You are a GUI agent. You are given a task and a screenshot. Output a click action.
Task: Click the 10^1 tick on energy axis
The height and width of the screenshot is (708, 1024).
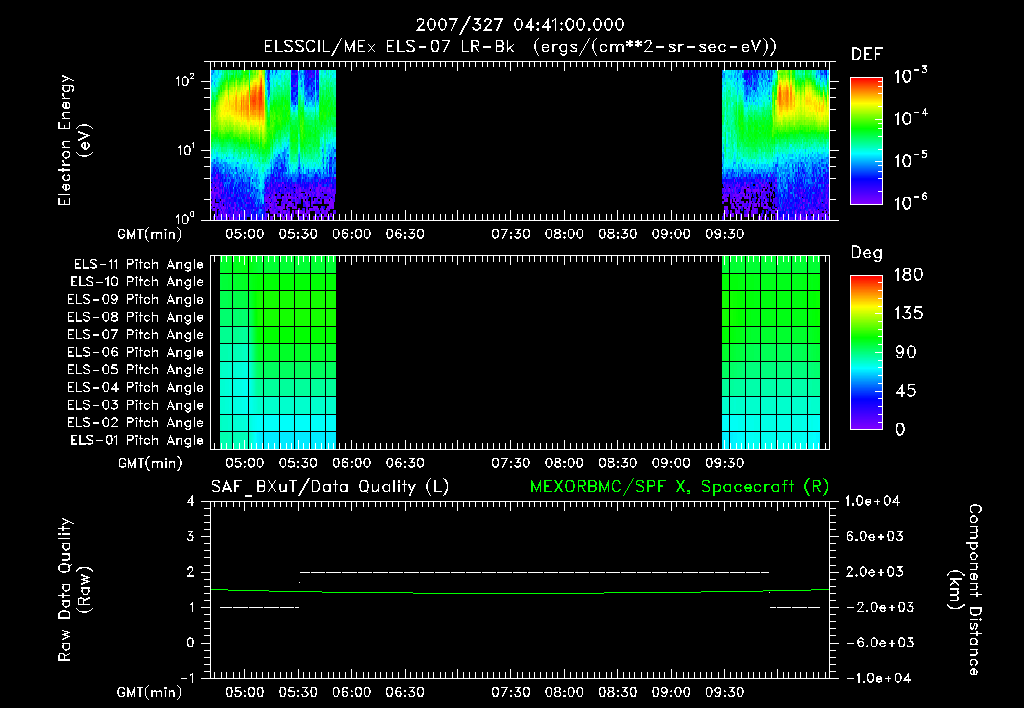[x=185, y=150]
